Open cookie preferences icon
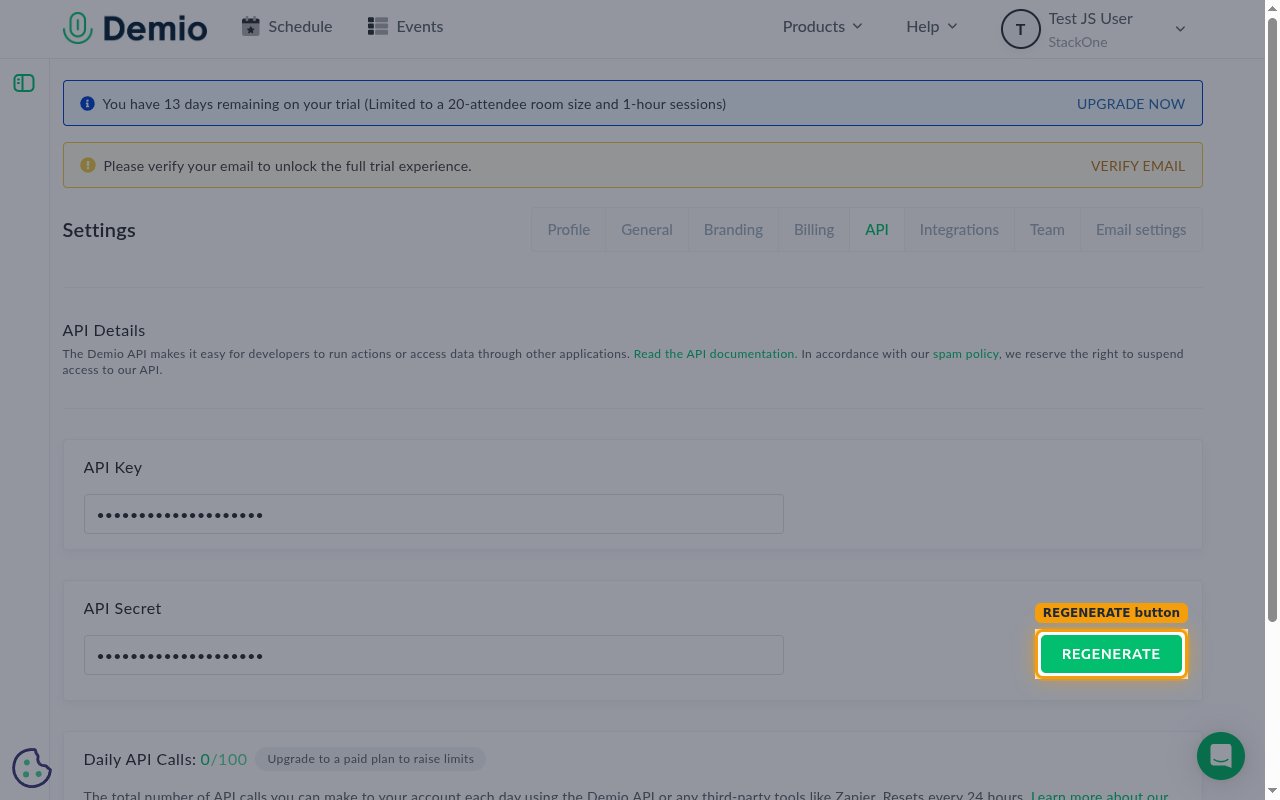The image size is (1280, 800). pyautogui.click(x=32, y=768)
